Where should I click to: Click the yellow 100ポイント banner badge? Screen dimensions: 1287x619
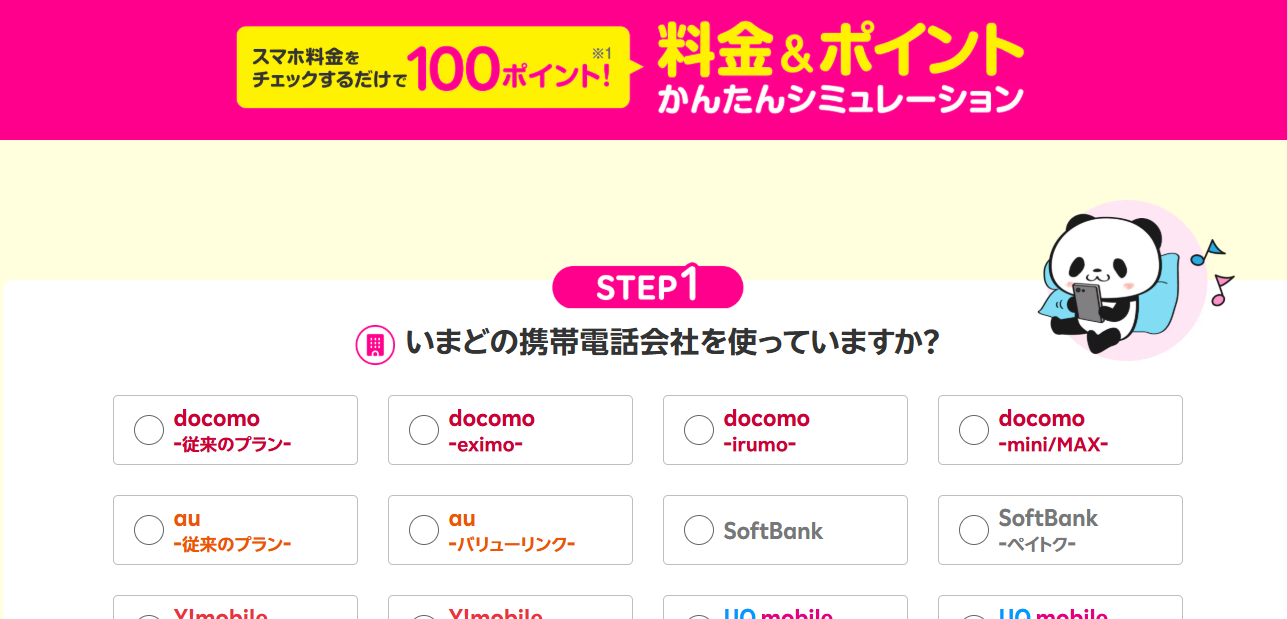point(432,67)
